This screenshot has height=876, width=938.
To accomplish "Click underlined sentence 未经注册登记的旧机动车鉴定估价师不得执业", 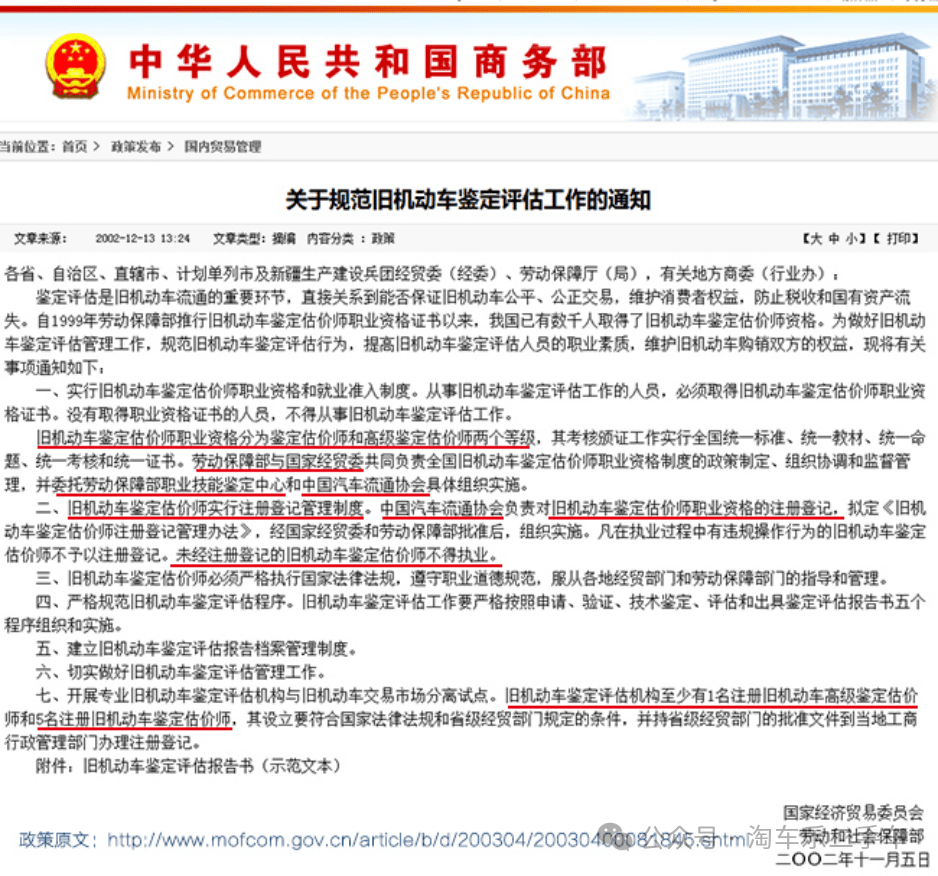I will pos(335,553).
